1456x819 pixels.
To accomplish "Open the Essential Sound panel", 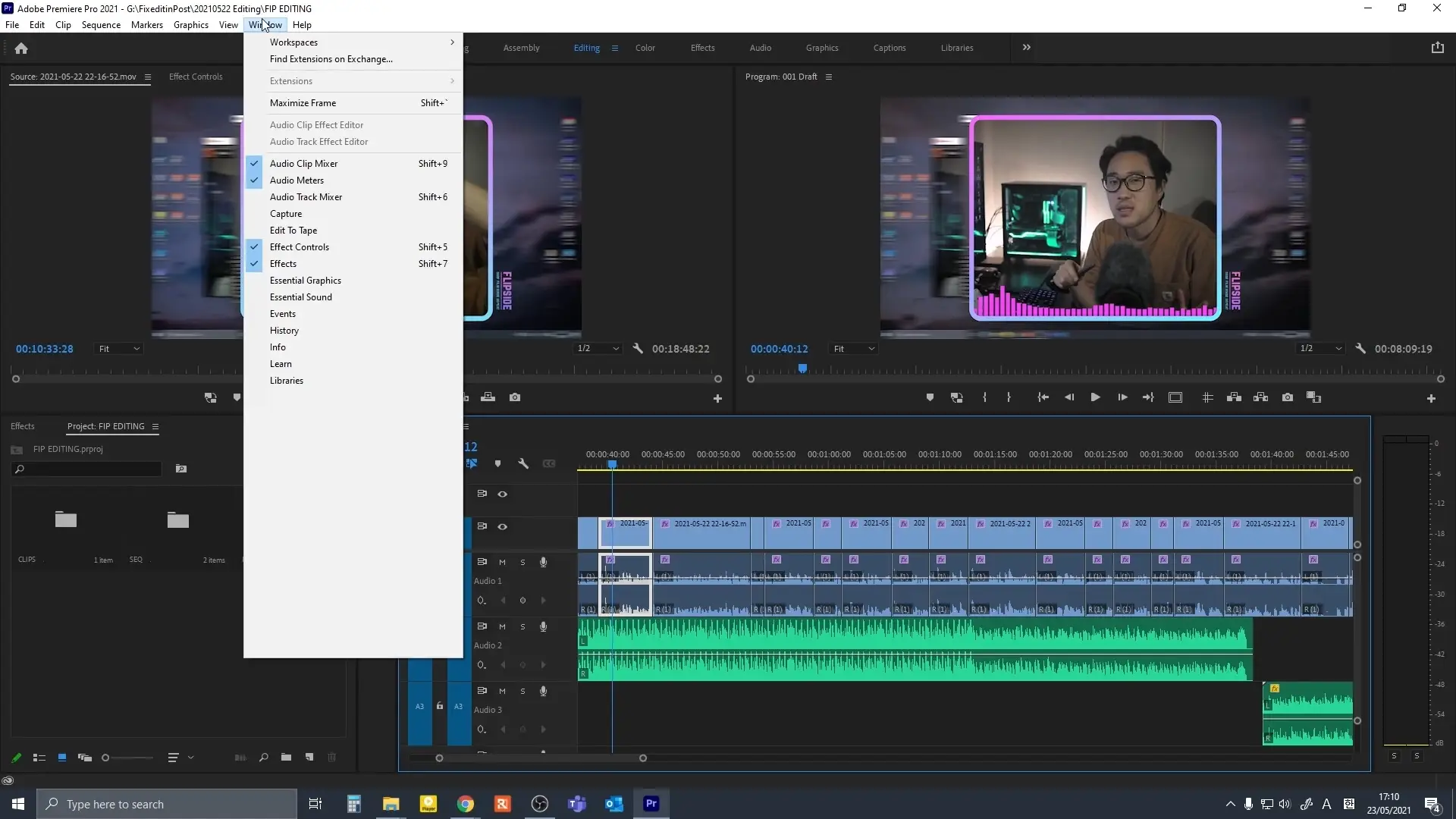I will [353, 297].
